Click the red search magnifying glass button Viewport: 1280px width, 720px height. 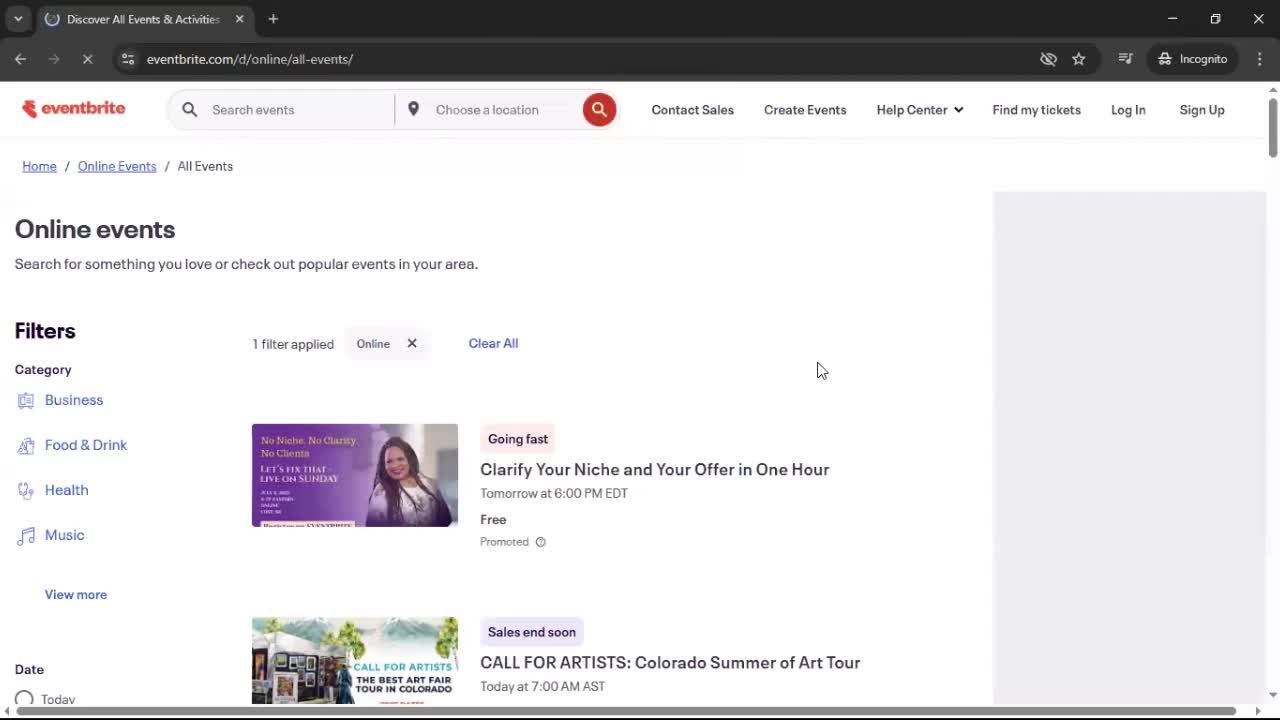(599, 109)
